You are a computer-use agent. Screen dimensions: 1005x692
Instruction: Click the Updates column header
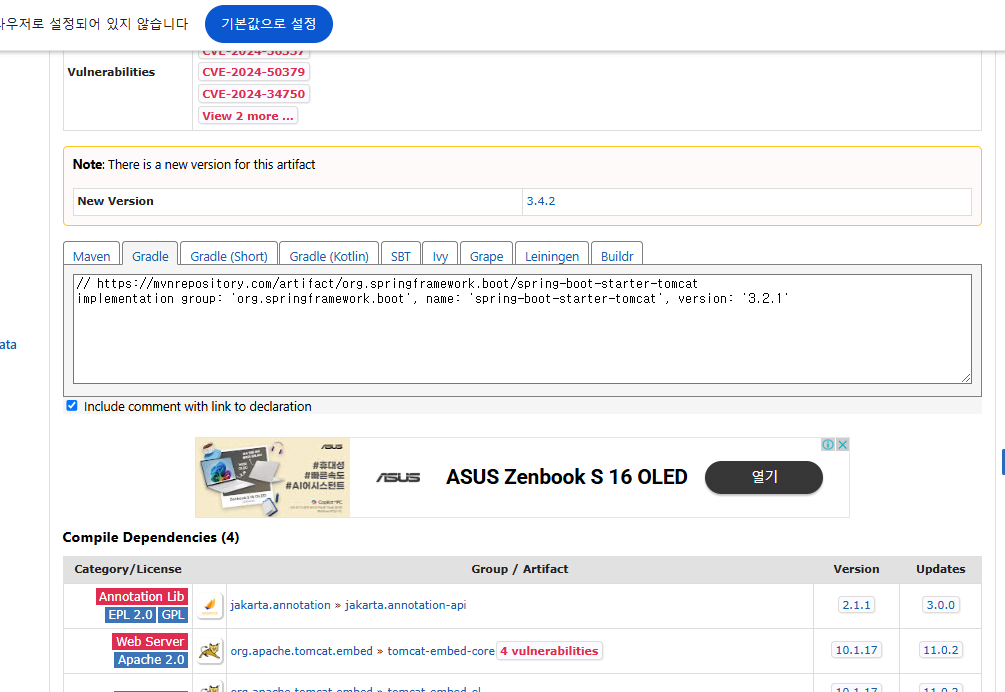[x=940, y=569]
